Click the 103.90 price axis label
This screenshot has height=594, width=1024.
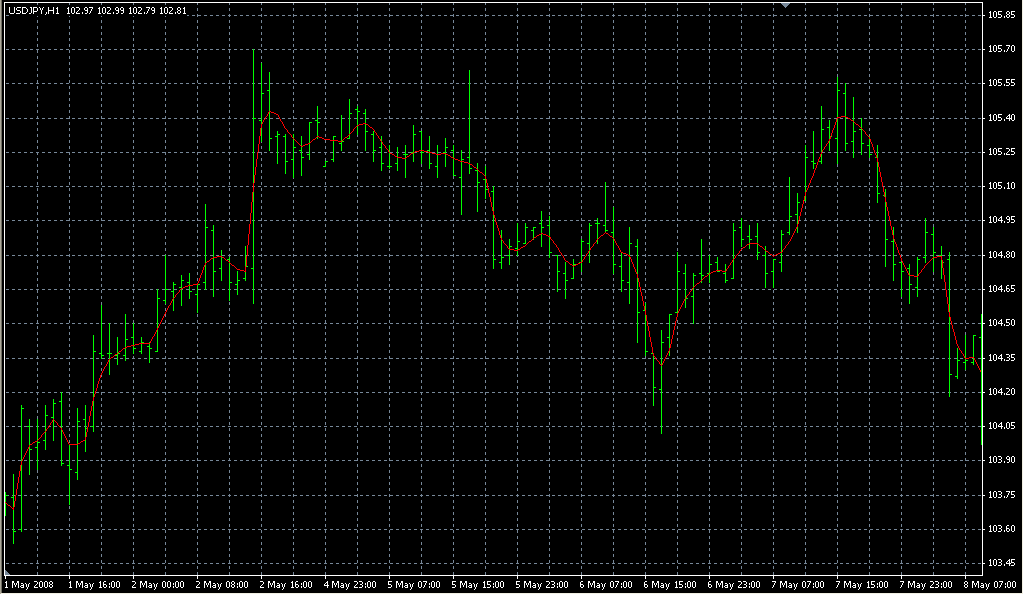1002,460
